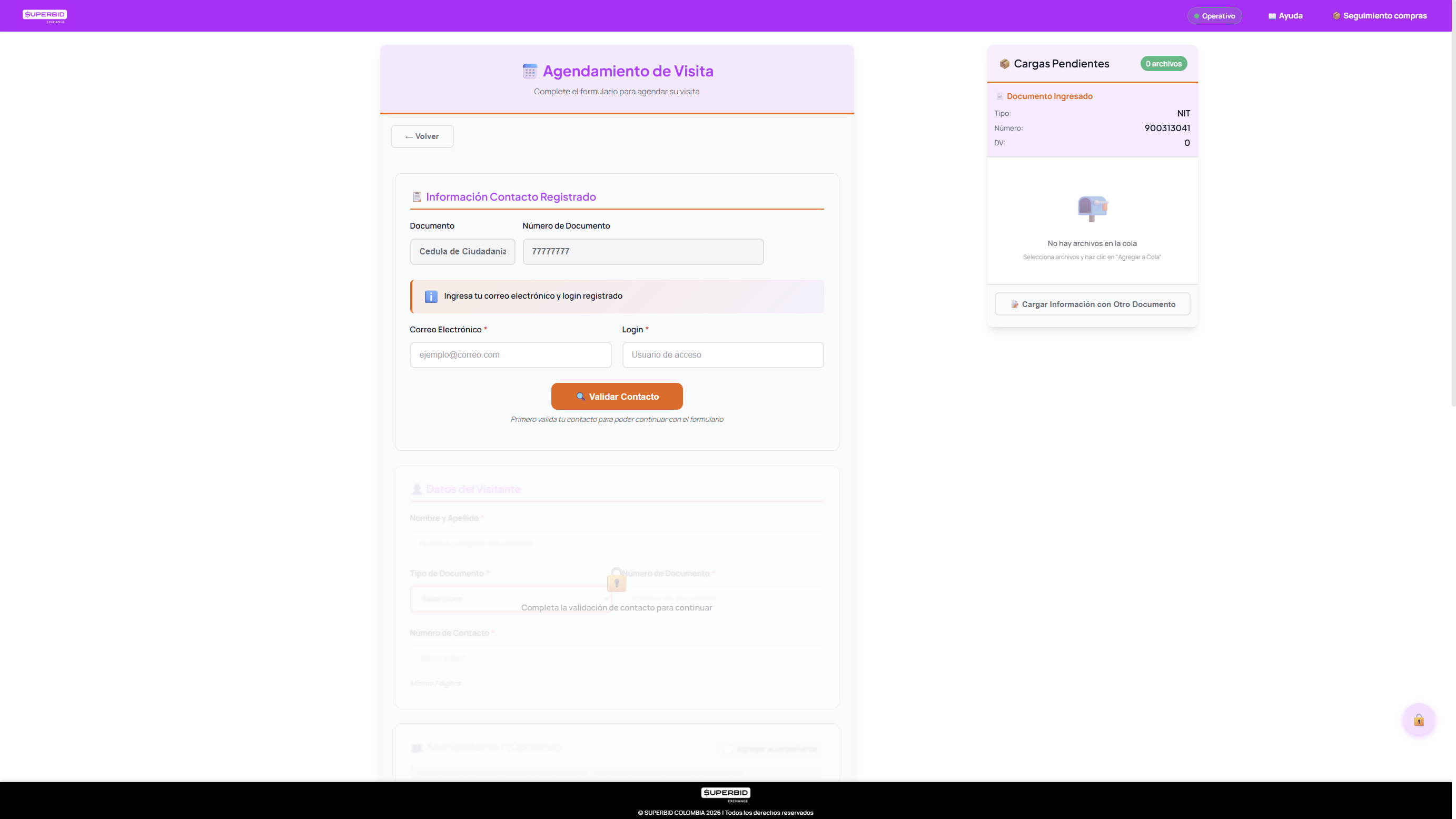Click the calendar icon beside Agendamiento de Visita
The height and width of the screenshot is (819, 1456).
[530, 71]
